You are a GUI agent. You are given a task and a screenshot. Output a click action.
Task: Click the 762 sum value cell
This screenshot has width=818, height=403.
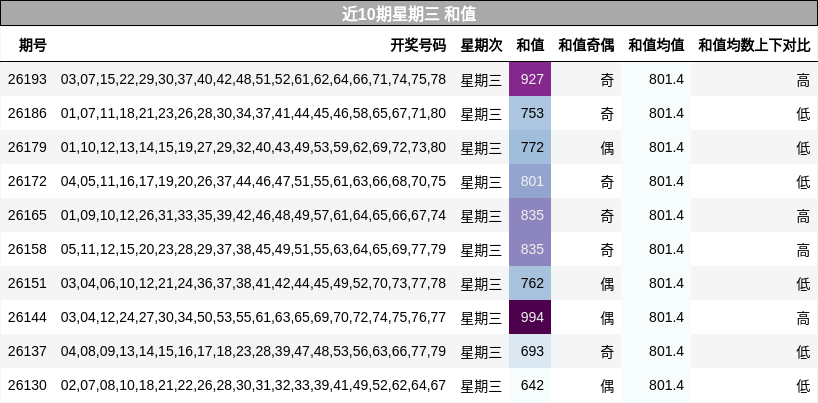(530, 283)
